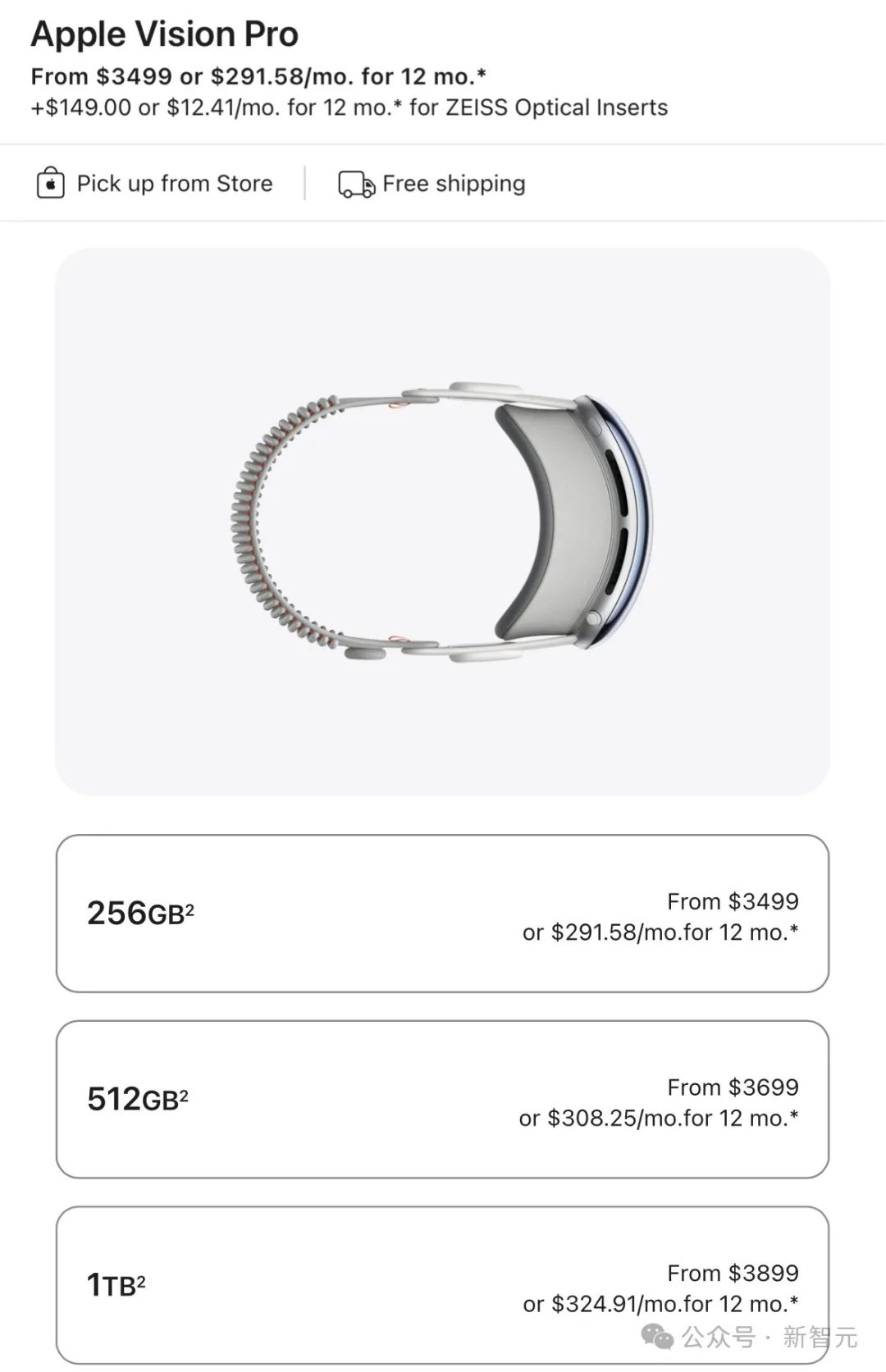The height and width of the screenshot is (1372, 886).
Task: Click the bold headline "From $3499" price line
Action: click(258, 76)
